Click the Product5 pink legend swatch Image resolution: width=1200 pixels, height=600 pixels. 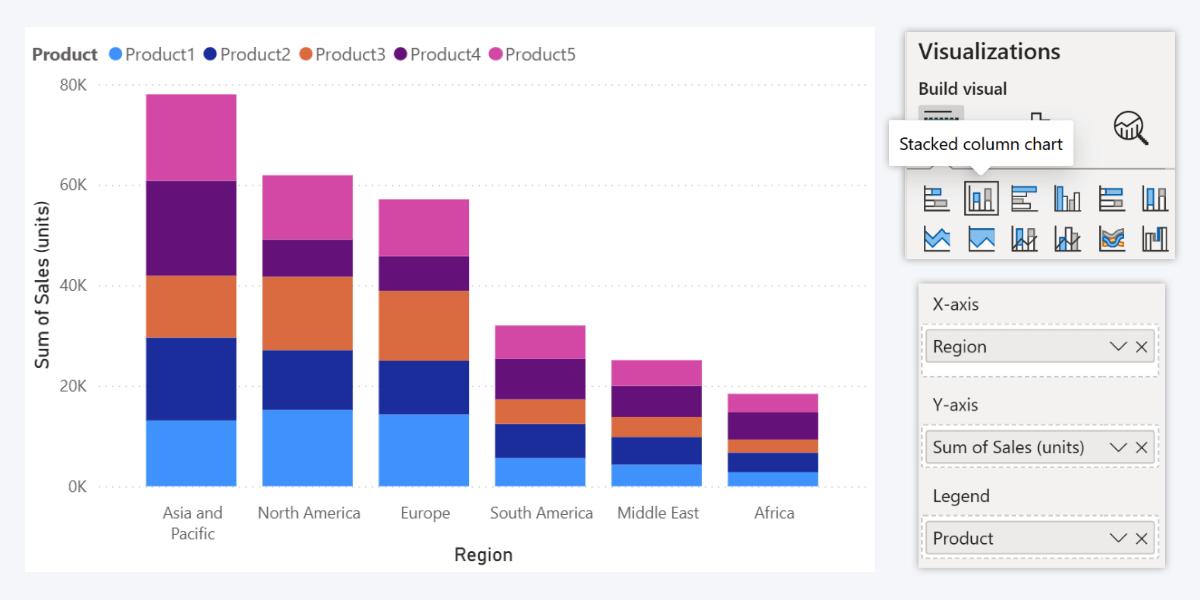(495, 55)
